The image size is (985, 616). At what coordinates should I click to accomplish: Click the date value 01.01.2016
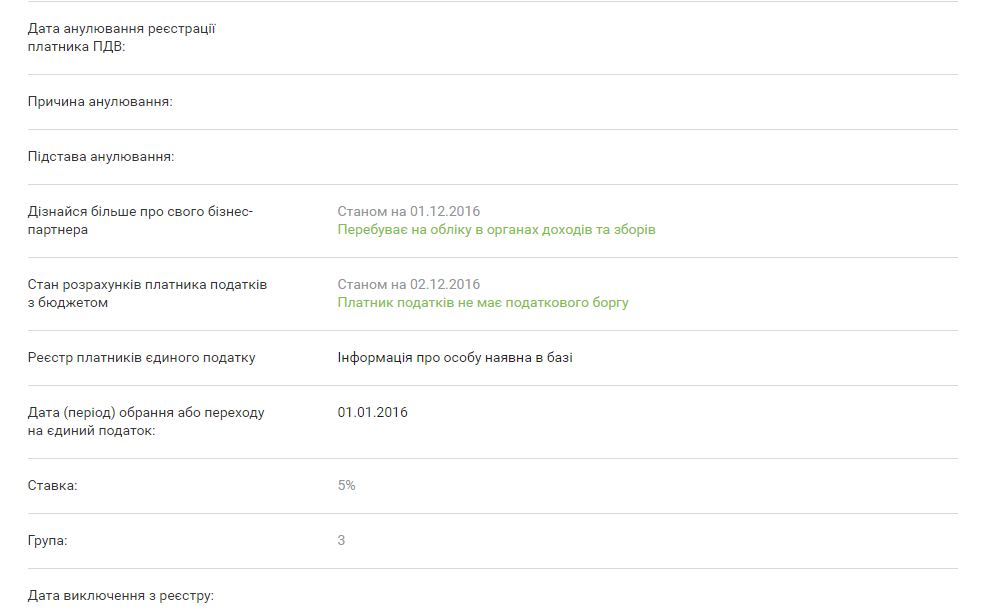point(372,413)
